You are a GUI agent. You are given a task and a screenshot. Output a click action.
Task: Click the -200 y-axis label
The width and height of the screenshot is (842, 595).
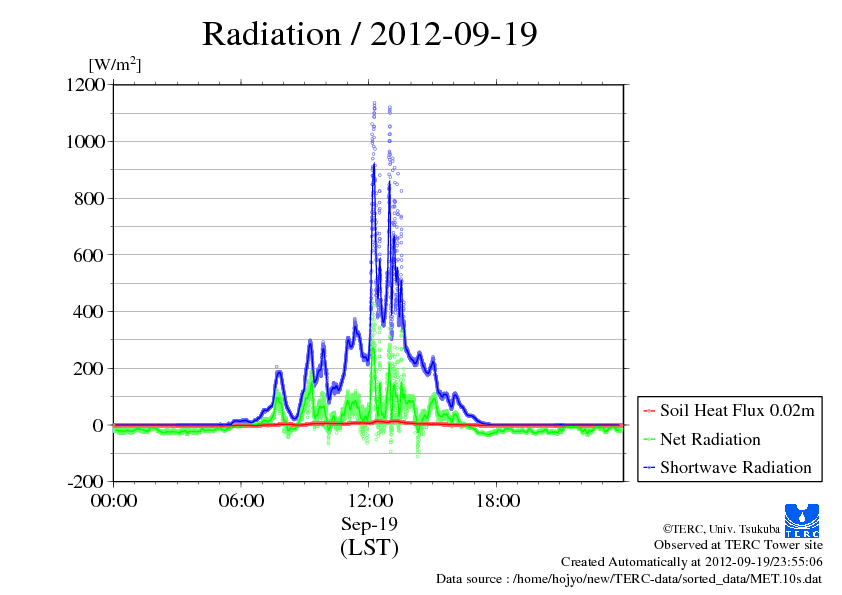pyautogui.click(x=86, y=482)
